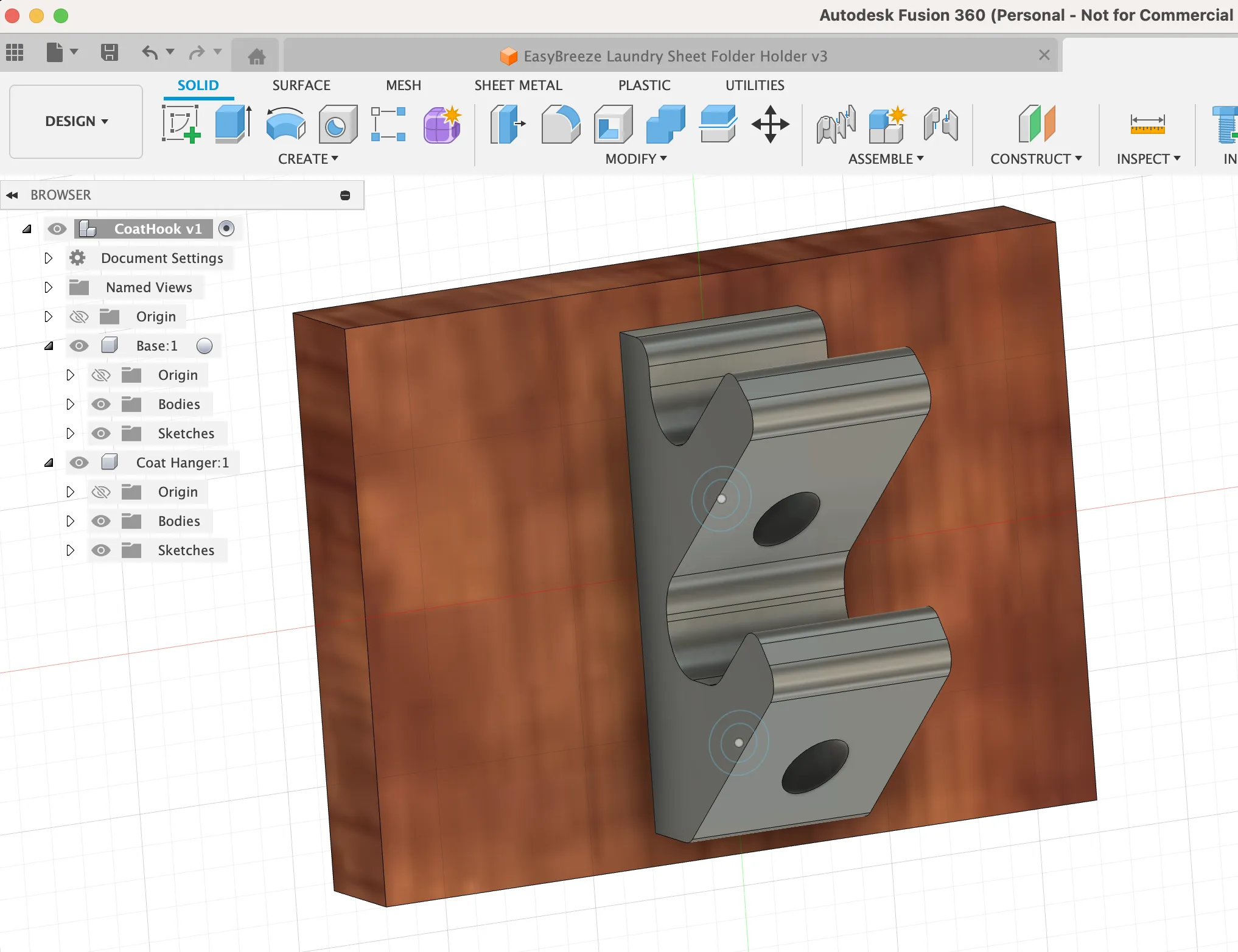The height and width of the screenshot is (952, 1238).
Task: Click the Move/Copy arrows icon
Action: click(x=770, y=124)
